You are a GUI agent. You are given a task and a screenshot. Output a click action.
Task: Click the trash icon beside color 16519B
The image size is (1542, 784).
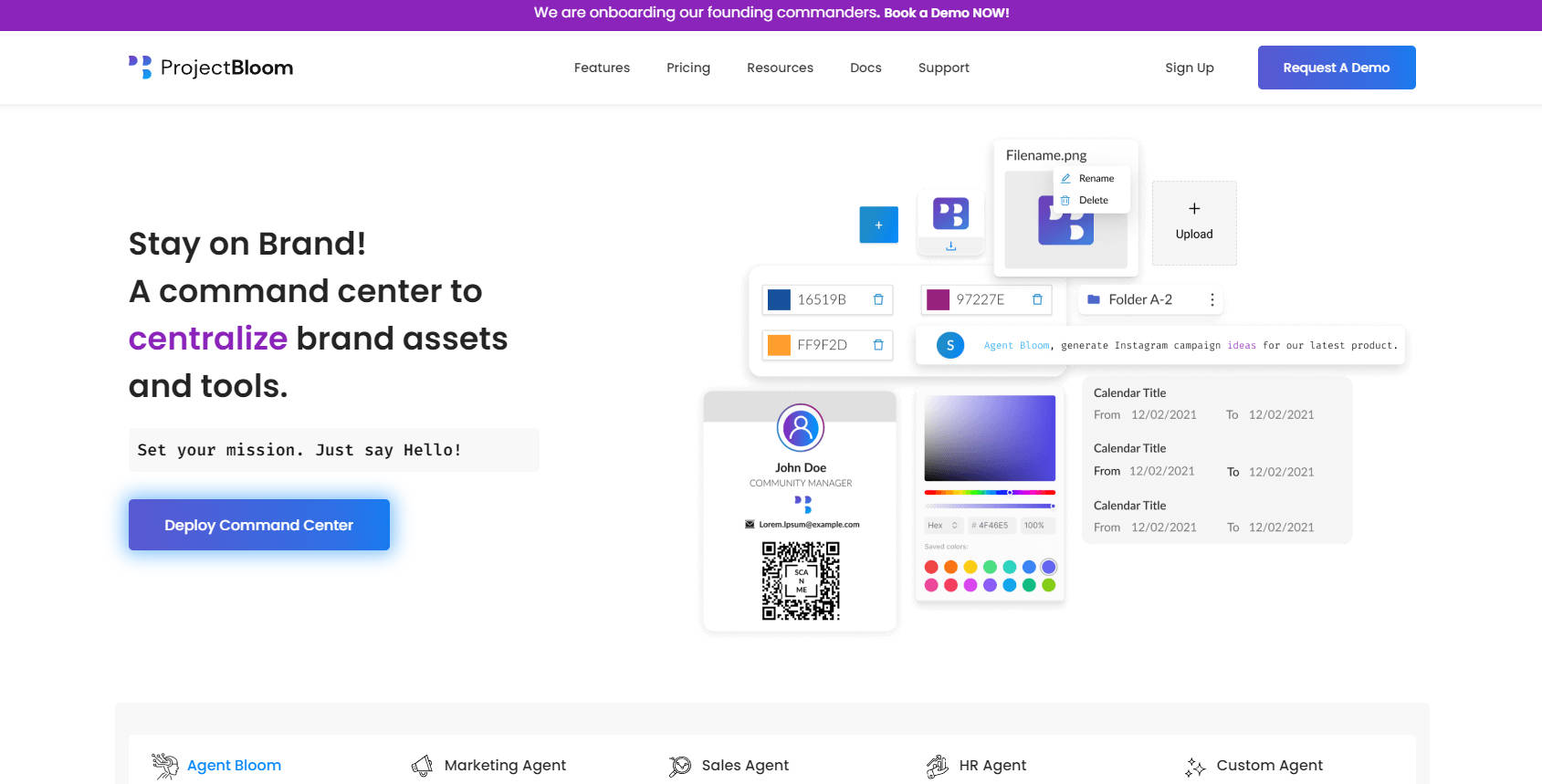tap(878, 299)
